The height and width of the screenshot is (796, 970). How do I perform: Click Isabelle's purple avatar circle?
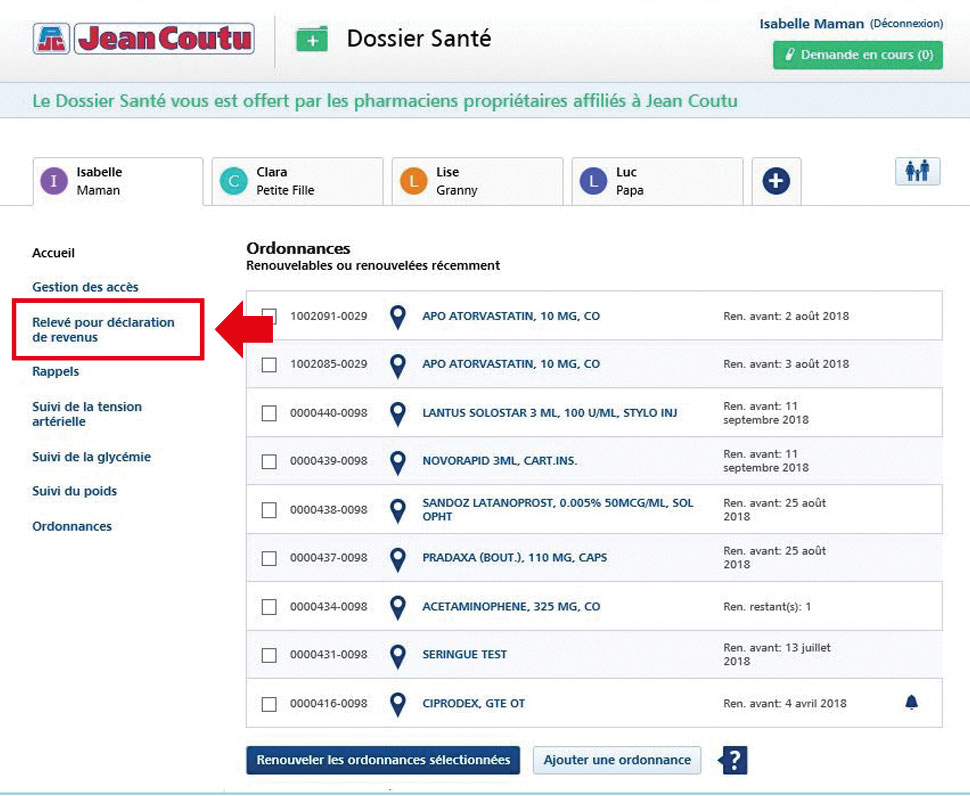click(x=54, y=181)
